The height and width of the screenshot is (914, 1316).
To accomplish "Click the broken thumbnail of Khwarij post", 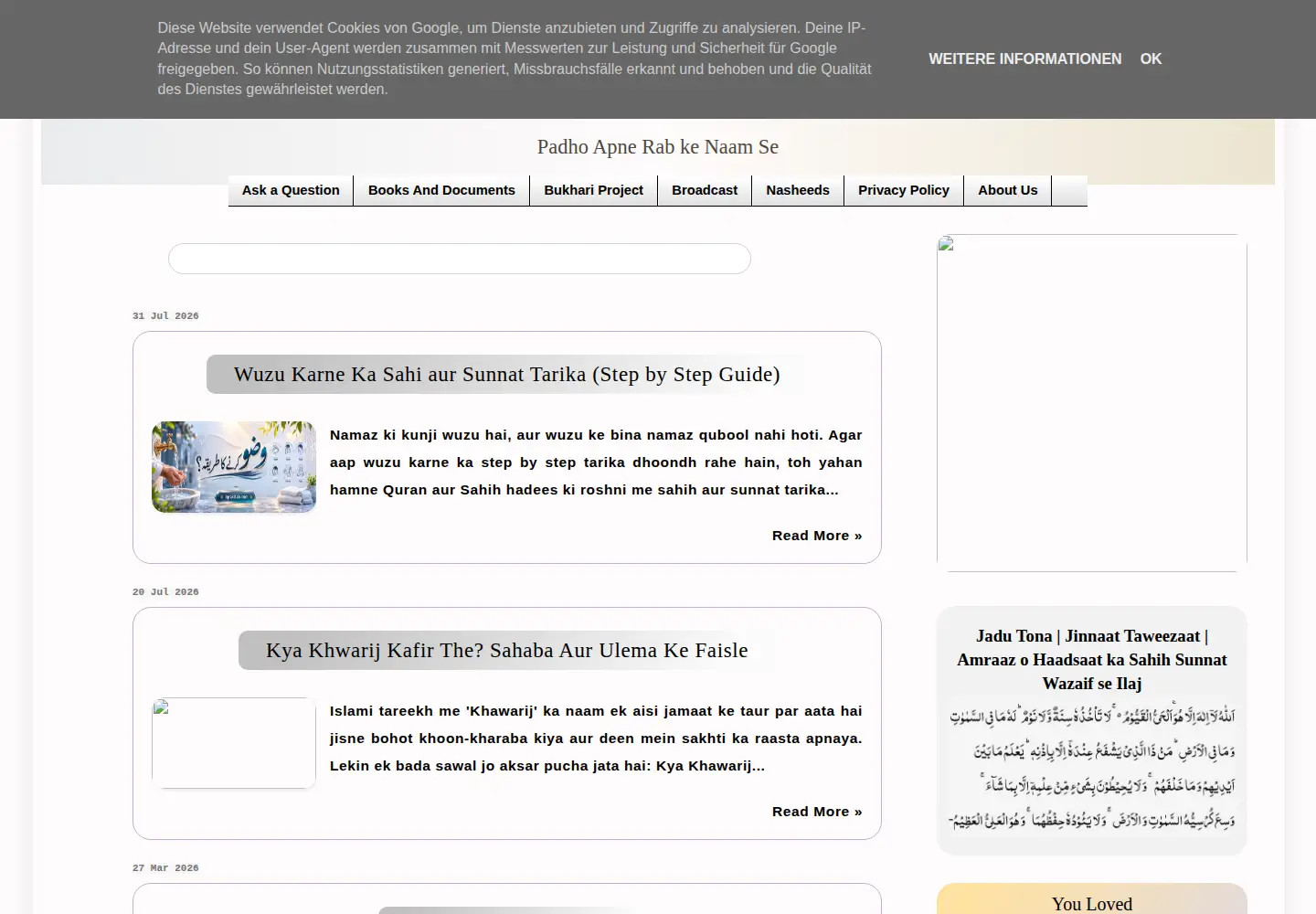I will pos(234,743).
